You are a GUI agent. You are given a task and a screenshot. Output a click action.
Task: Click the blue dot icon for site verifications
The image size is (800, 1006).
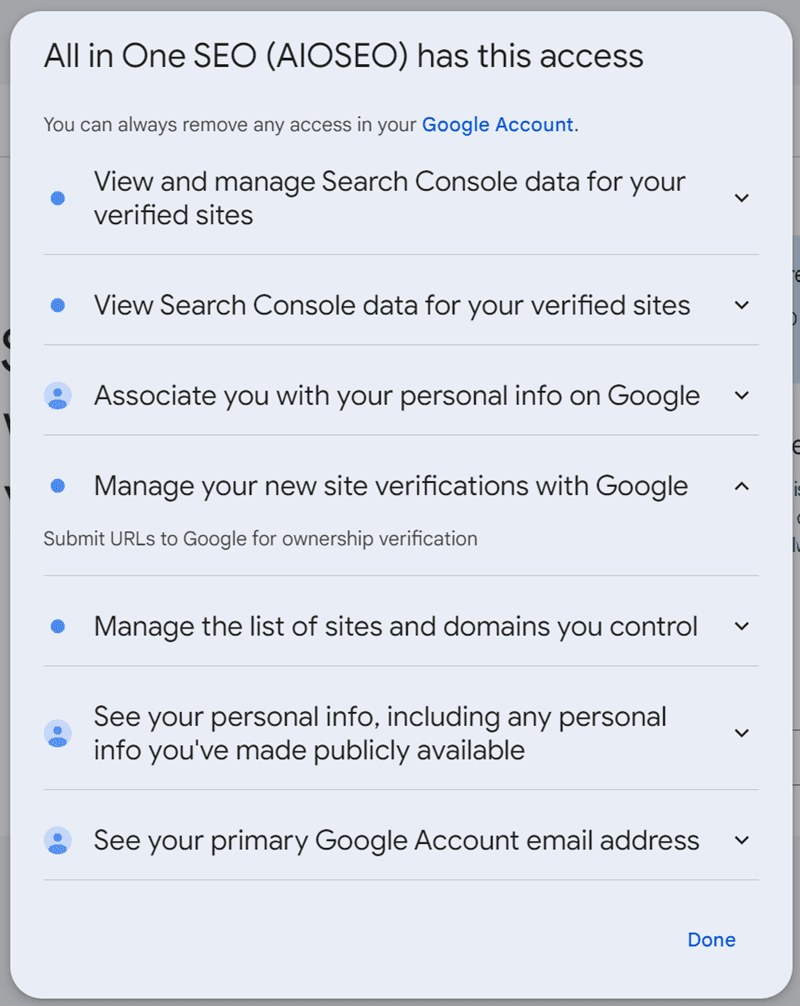pyautogui.click(x=58, y=486)
